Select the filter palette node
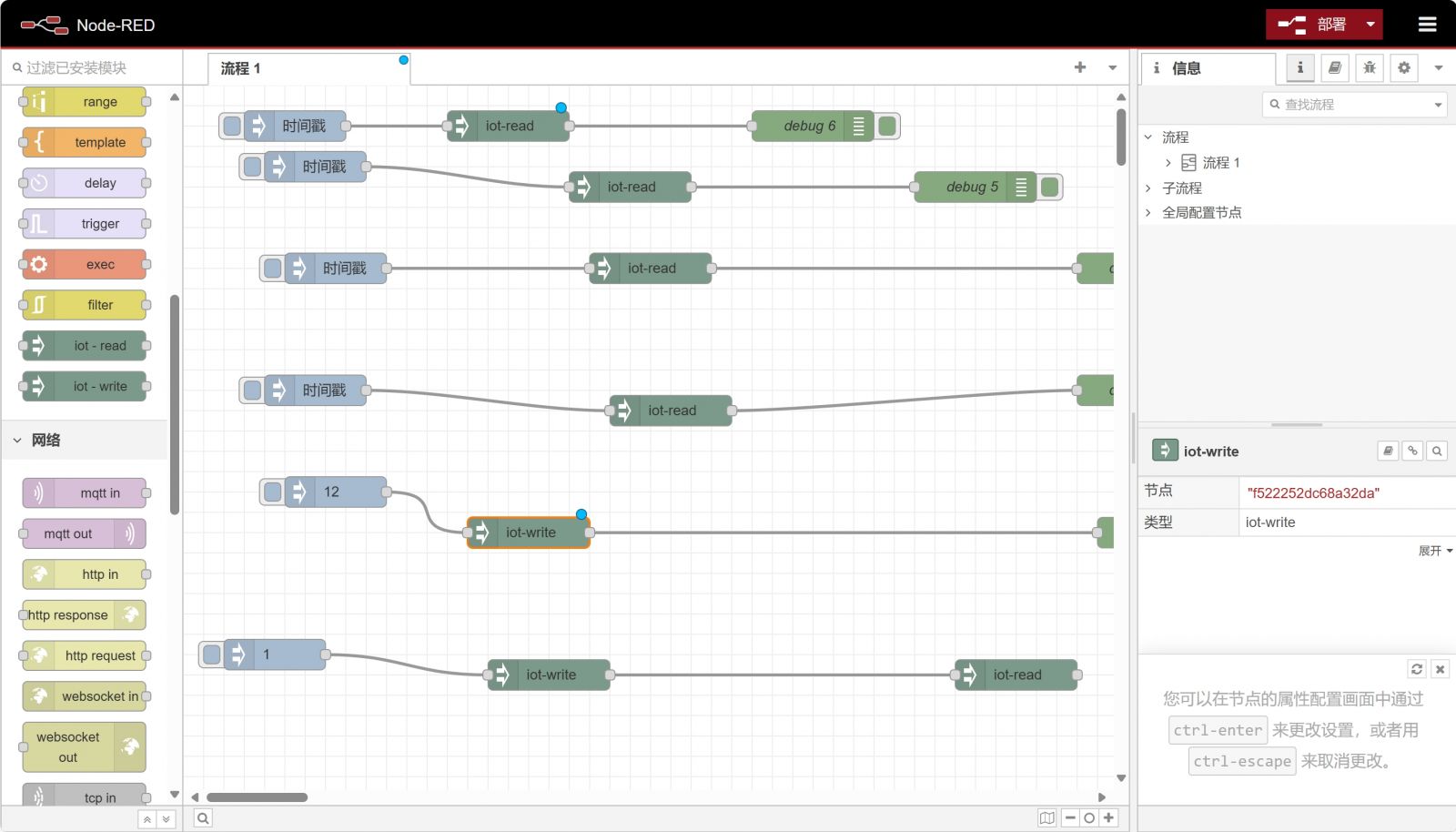This screenshot has height=832, width=1456. pyautogui.click(x=85, y=305)
